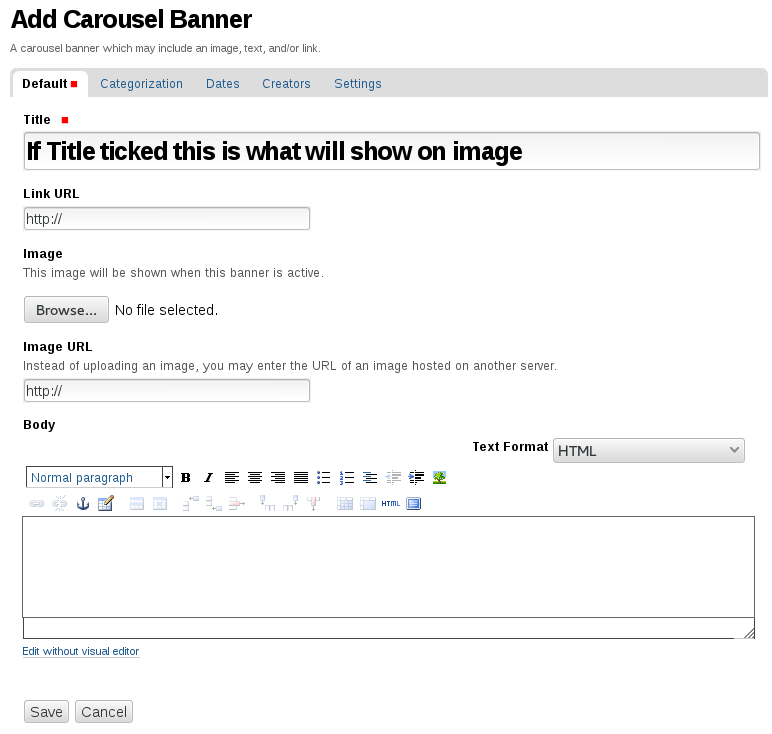Click the remove link broken-chain icon

tap(60, 504)
